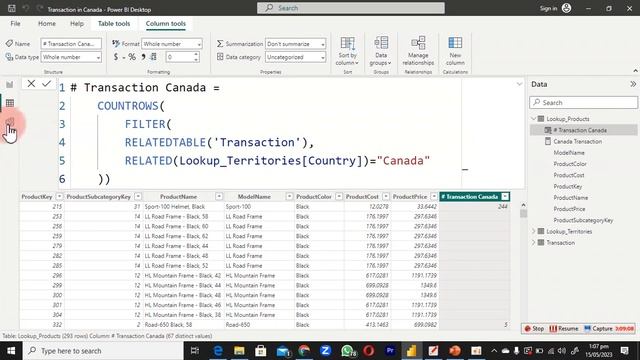Open Task View on the taskbar

(x=195, y=351)
